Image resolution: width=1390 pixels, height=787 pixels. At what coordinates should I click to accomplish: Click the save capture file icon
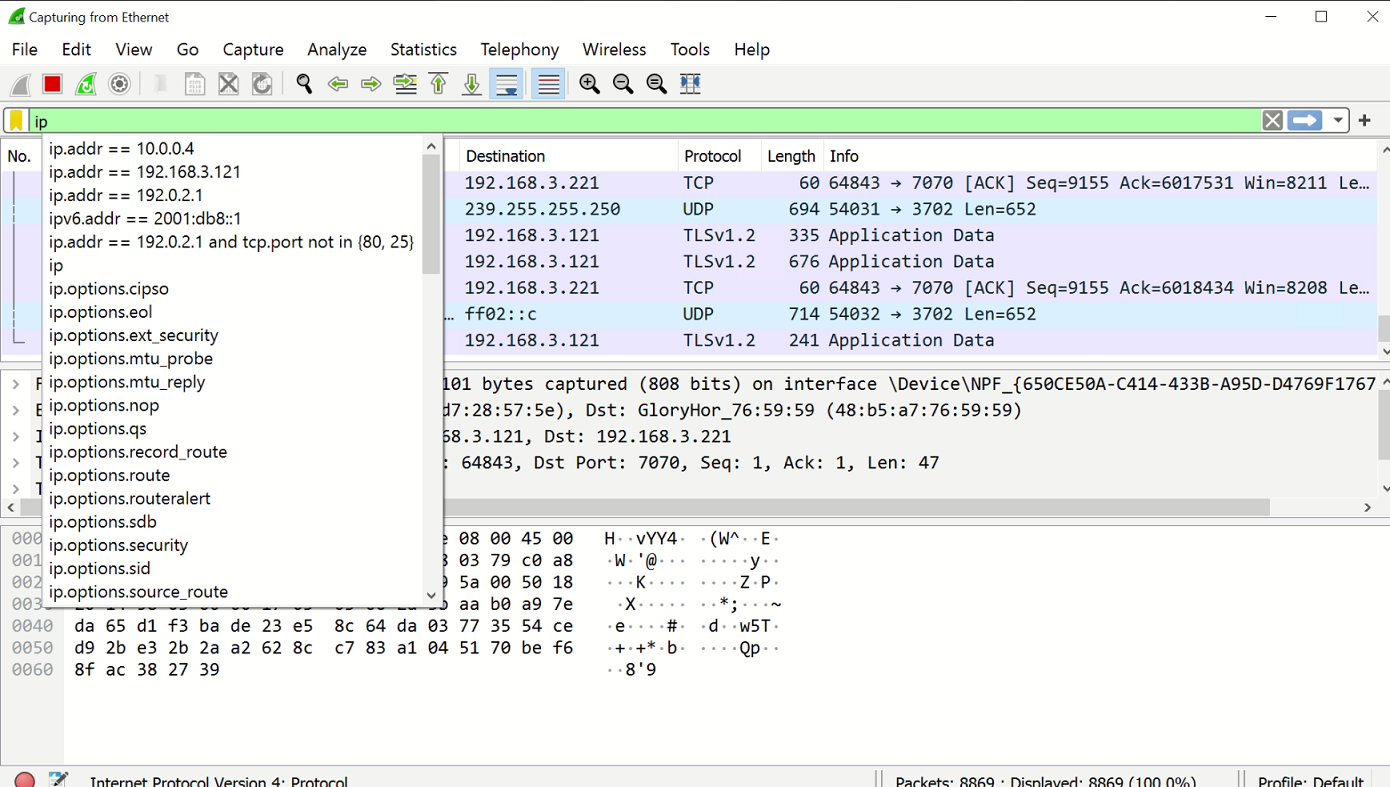pos(195,84)
